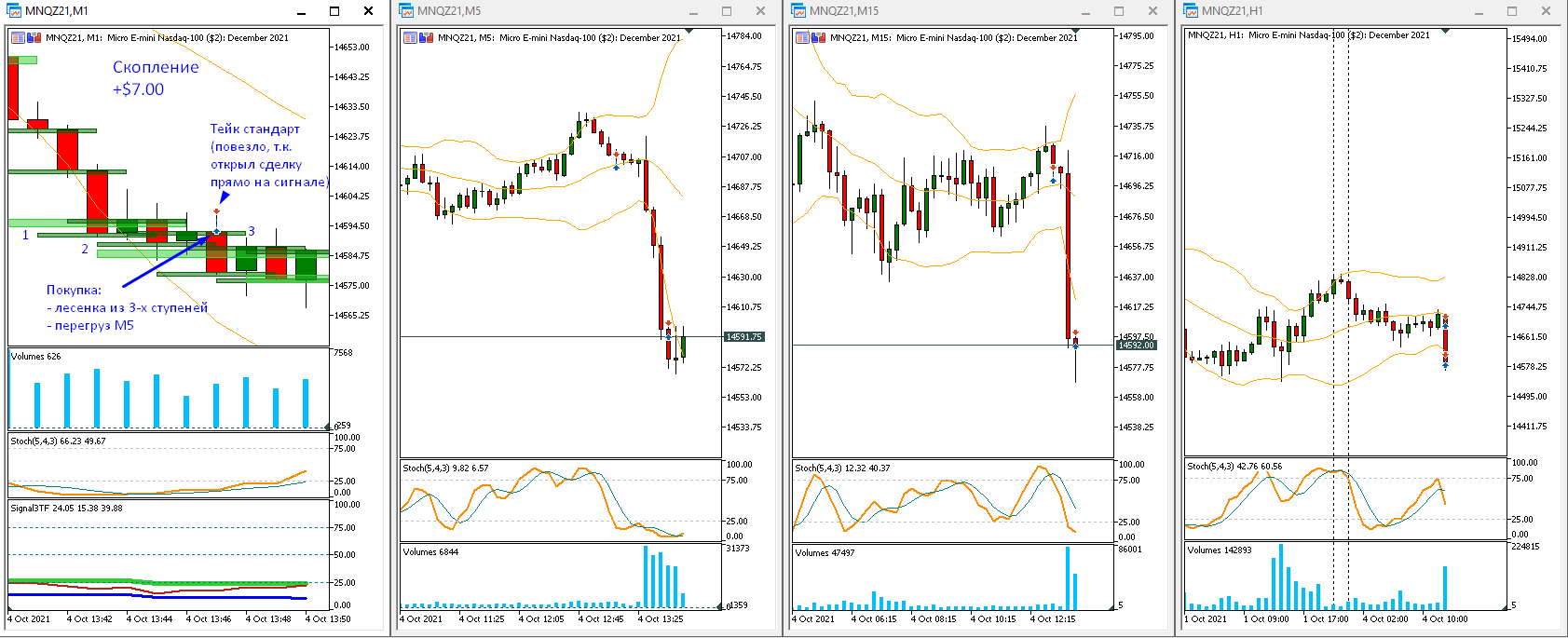Viewport: 1568px width, 638px height.
Task: Close the MNQZ21,M15 chart window
Action: pos(1152,11)
